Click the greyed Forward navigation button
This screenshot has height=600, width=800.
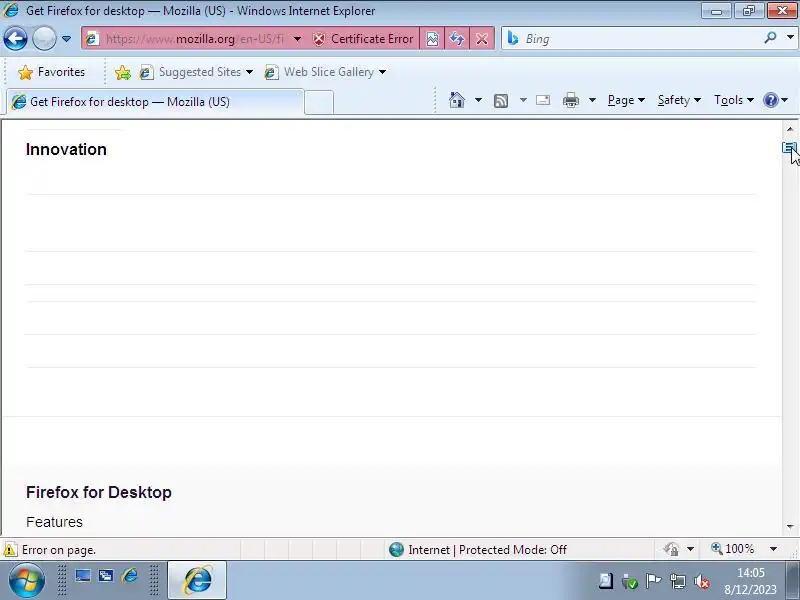pos(44,39)
